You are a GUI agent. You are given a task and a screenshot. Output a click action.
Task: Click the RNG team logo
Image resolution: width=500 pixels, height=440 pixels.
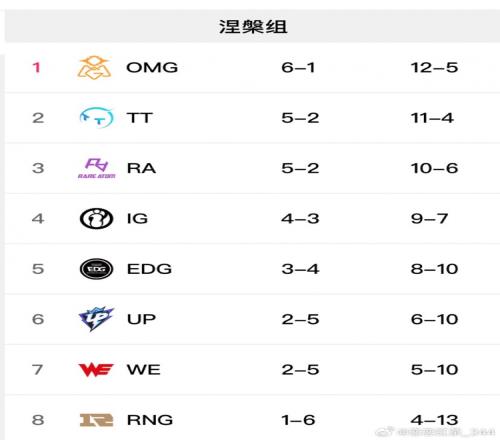pyautogui.click(x=96, y=420)
